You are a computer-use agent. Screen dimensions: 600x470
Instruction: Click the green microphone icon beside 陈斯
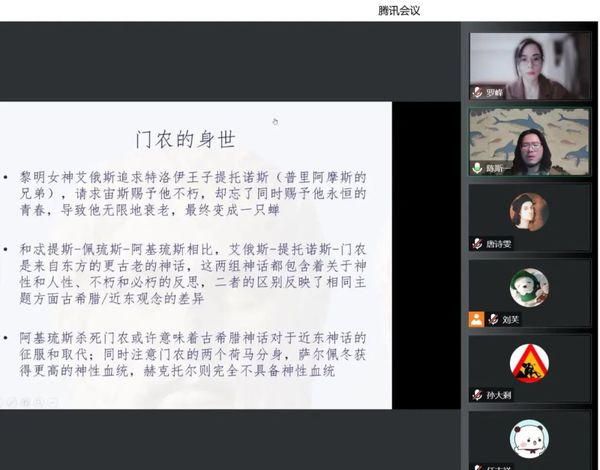coord(478,168)
